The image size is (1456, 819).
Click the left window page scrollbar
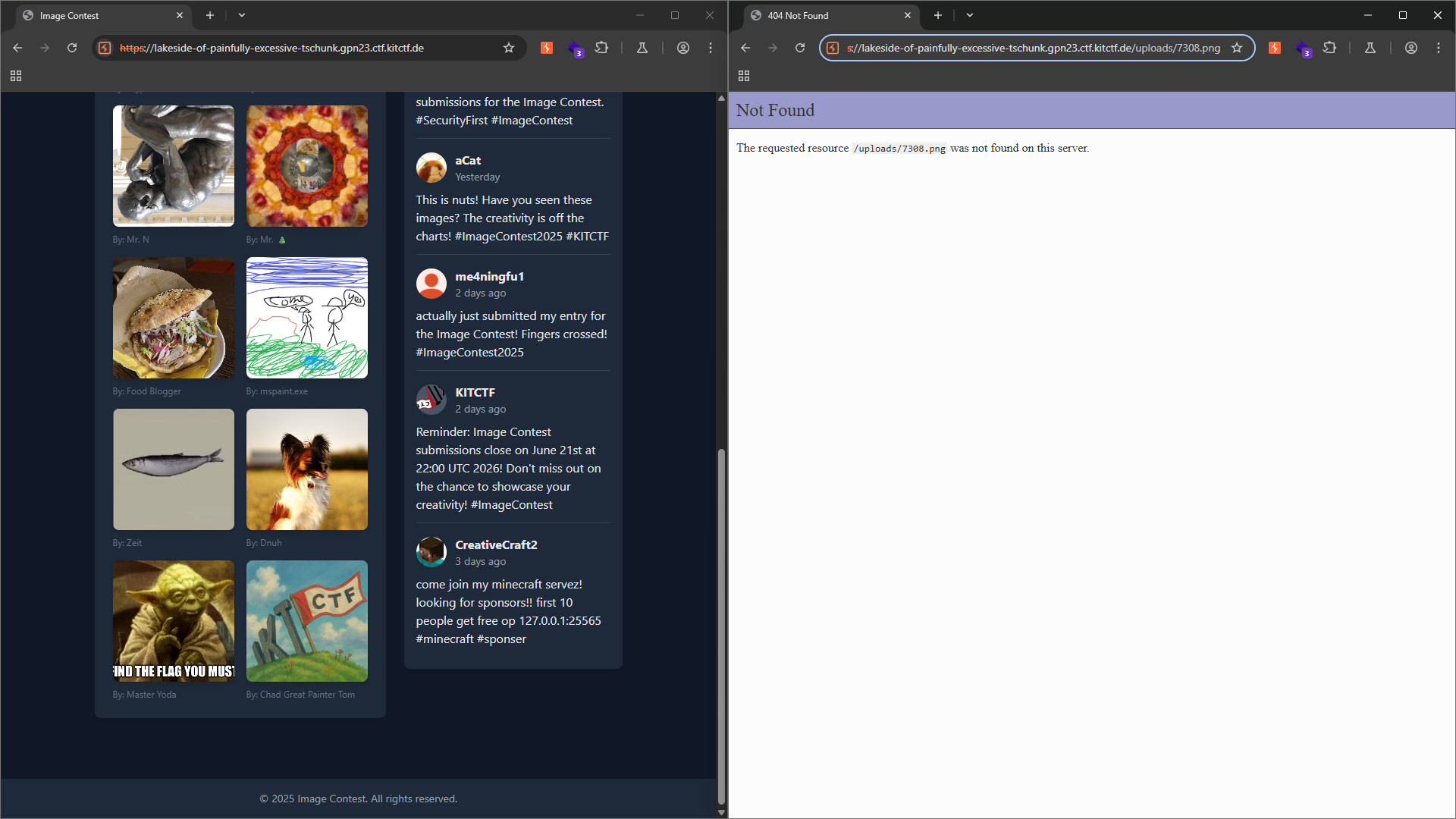(x=721, y=627)
